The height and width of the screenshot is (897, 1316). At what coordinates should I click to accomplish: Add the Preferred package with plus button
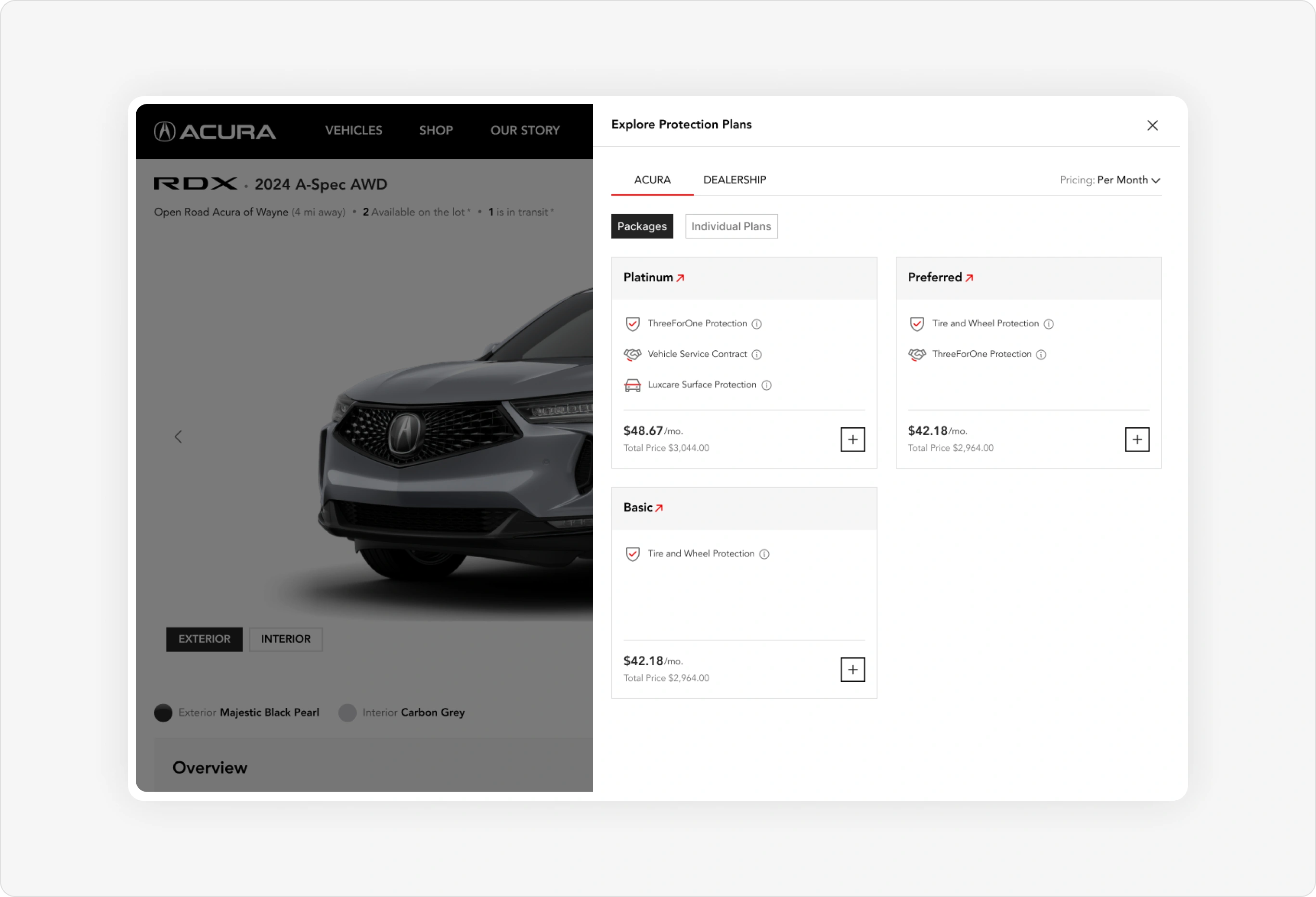pos(1137,439)
